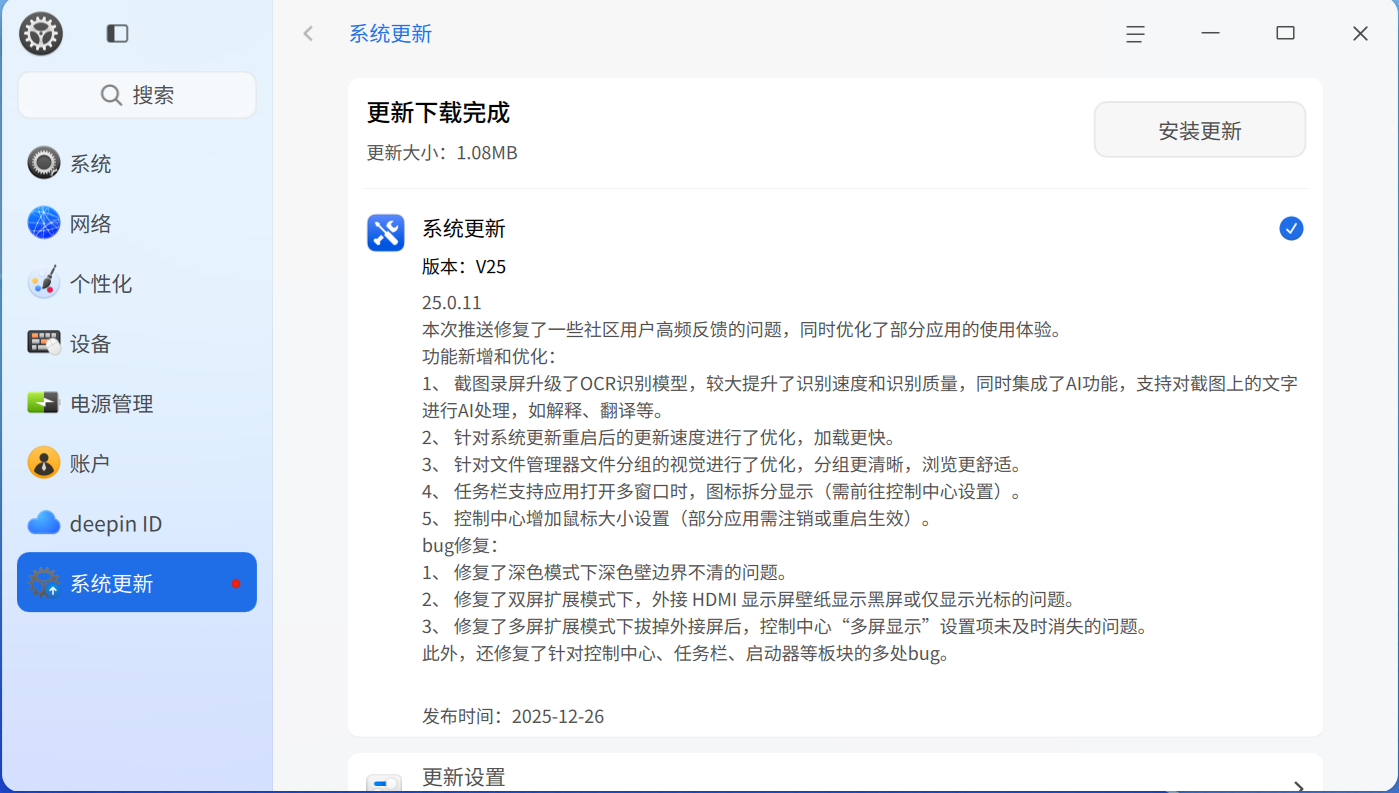The width and height of the screenshot is (1399, 793).
Task: Maximize the Control Center window
Action: coord(1285,33)
